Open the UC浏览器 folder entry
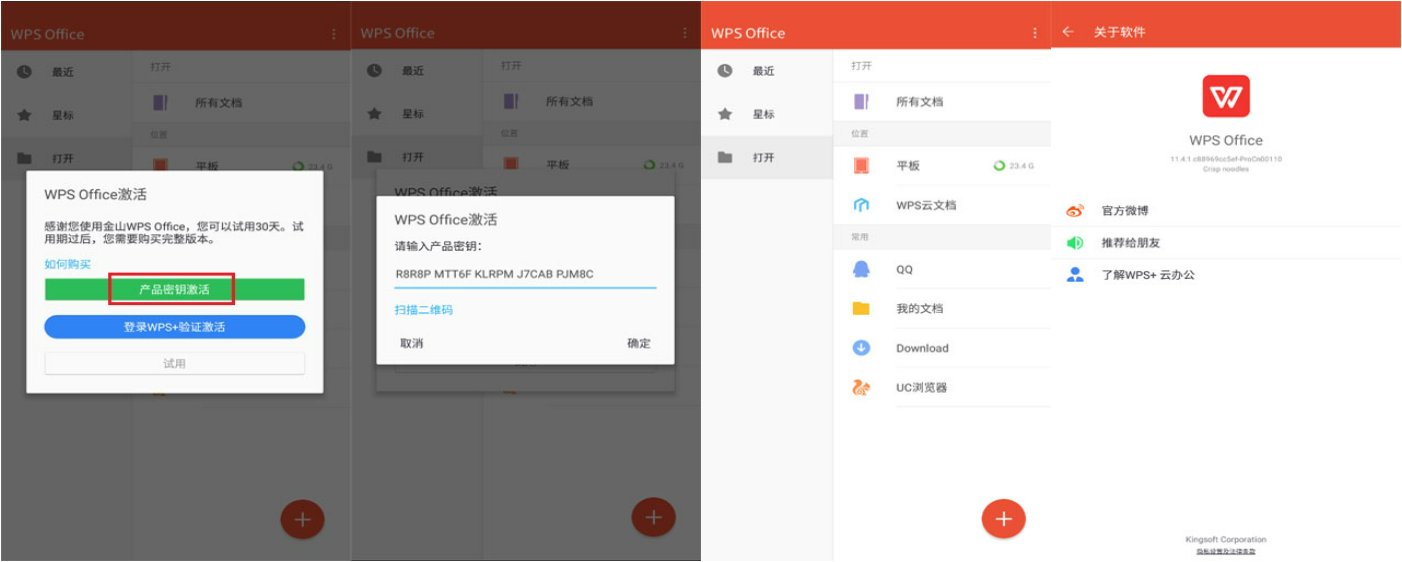Image resolution: width=1402 pixels, height=562 pixels. 942,387
